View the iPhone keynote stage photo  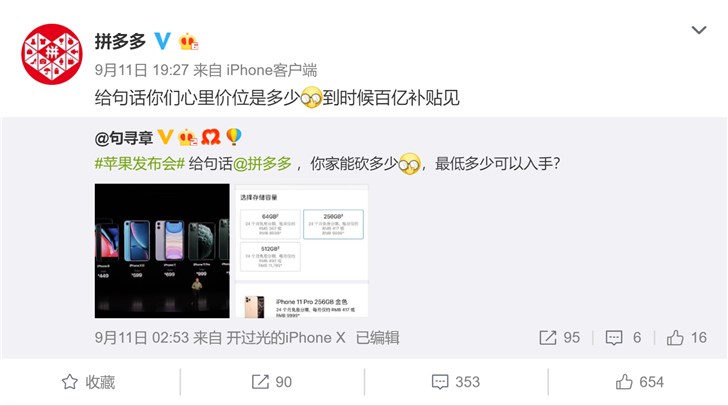162,251
